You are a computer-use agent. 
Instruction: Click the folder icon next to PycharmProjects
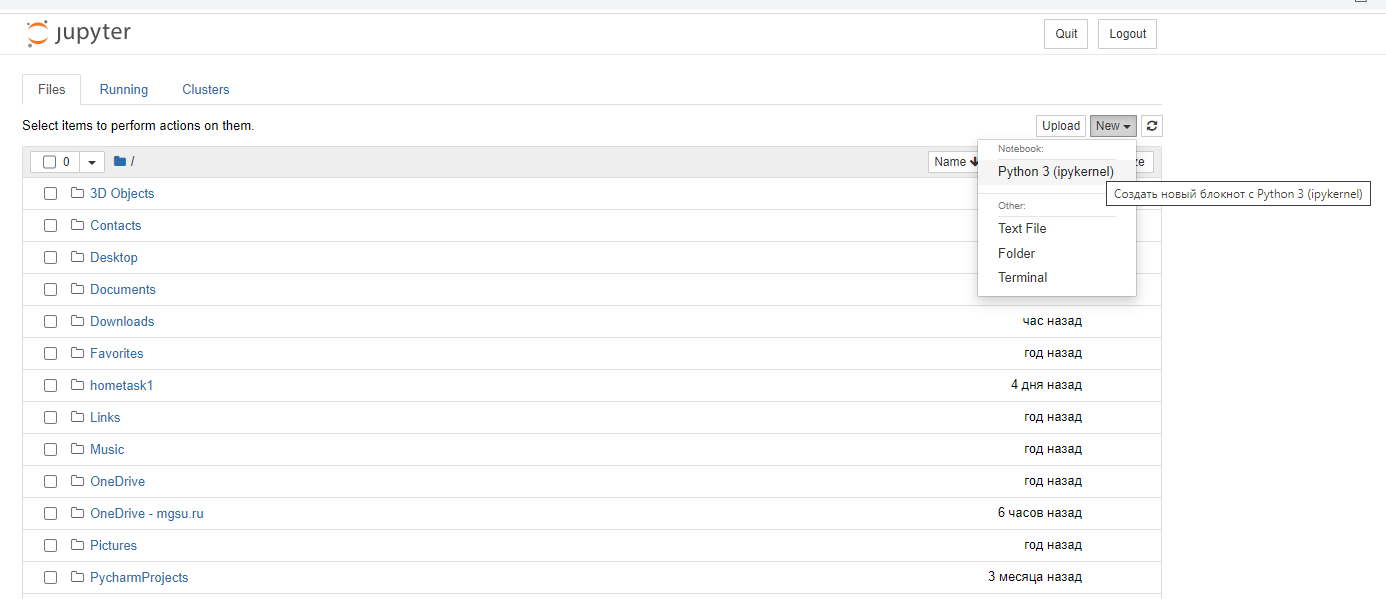coord(78,577)
